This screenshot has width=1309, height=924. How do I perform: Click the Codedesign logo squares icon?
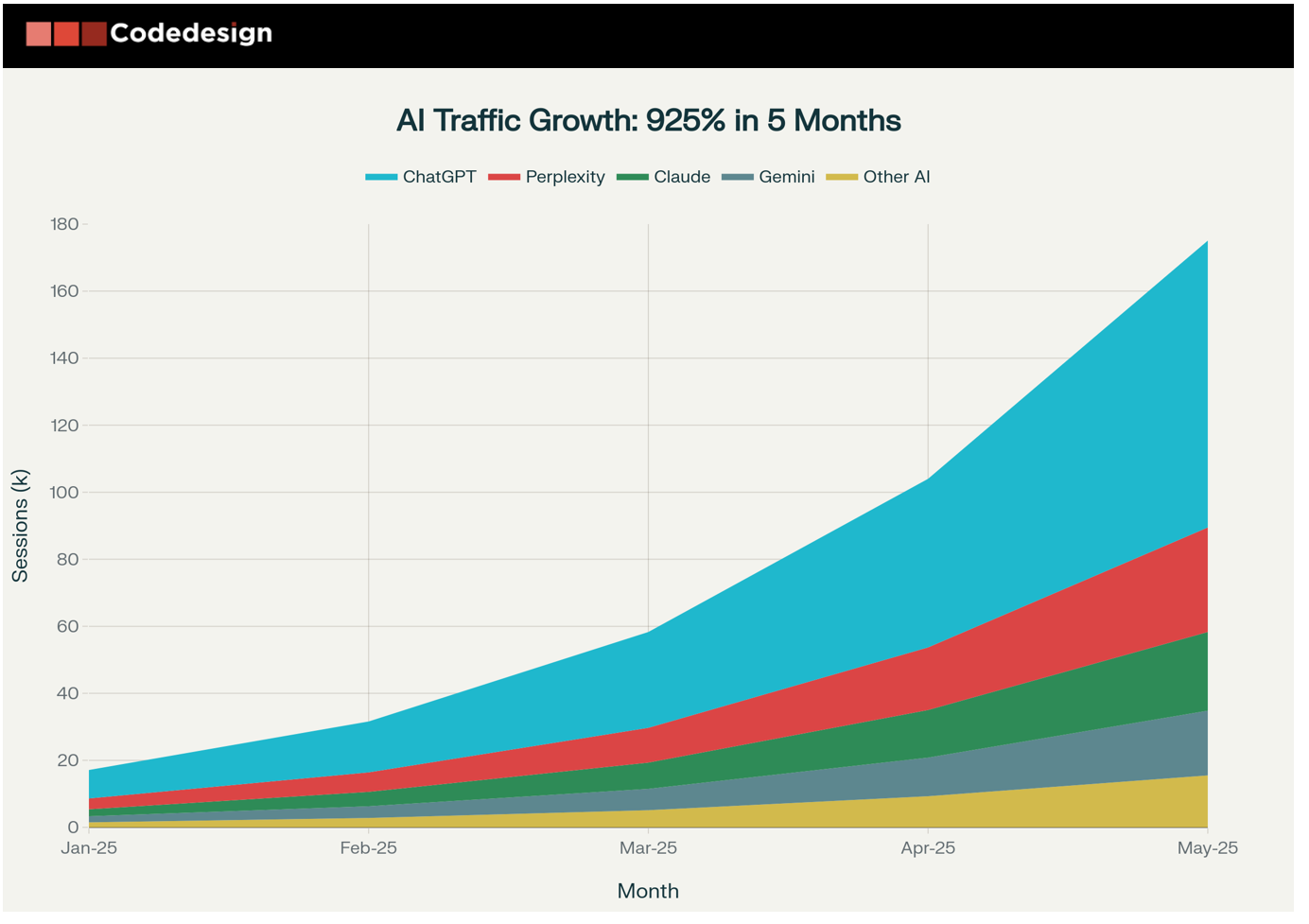65,34
